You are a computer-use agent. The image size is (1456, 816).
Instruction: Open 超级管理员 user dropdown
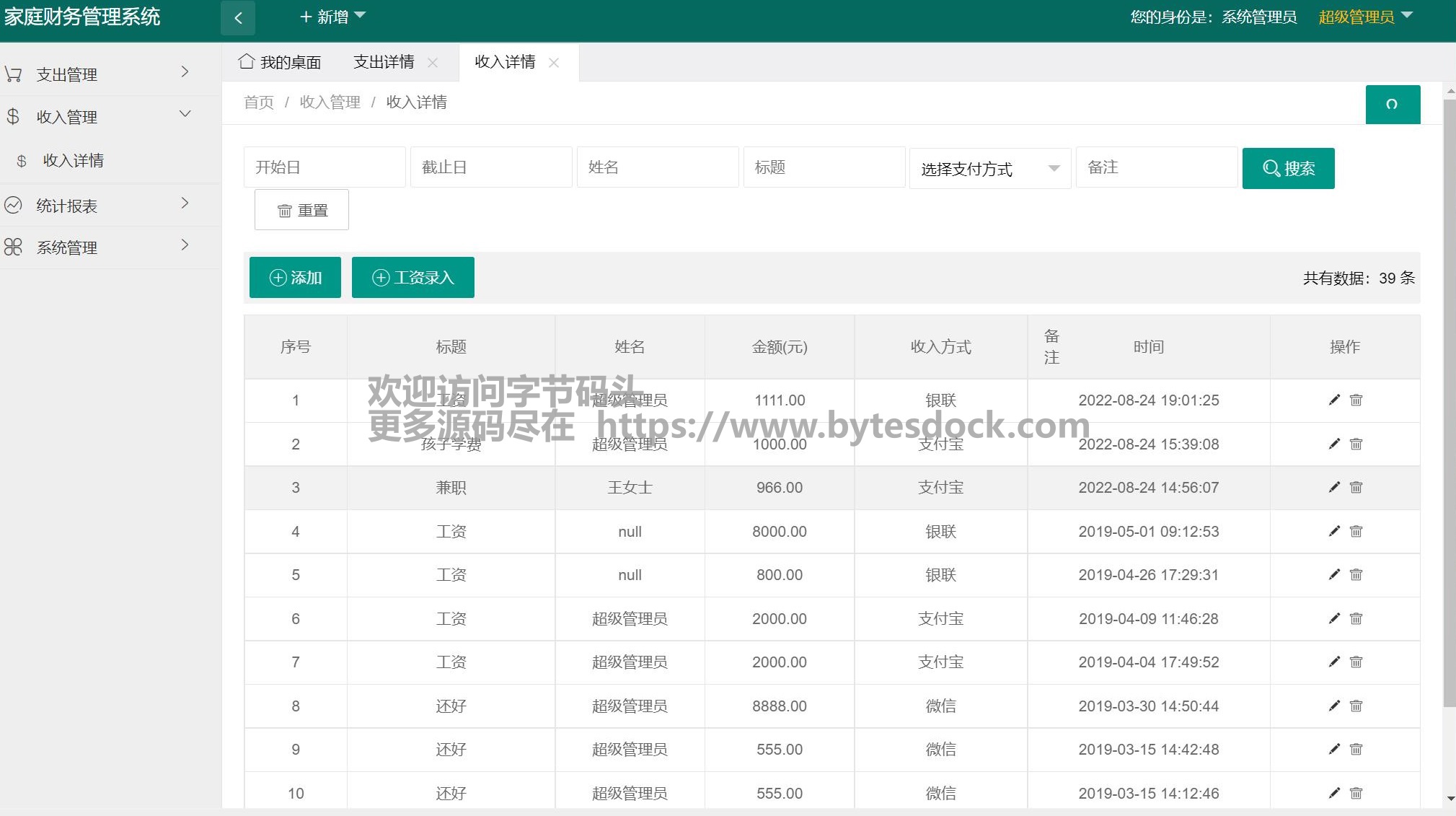pyautogui.click(x=1364, y=17)
